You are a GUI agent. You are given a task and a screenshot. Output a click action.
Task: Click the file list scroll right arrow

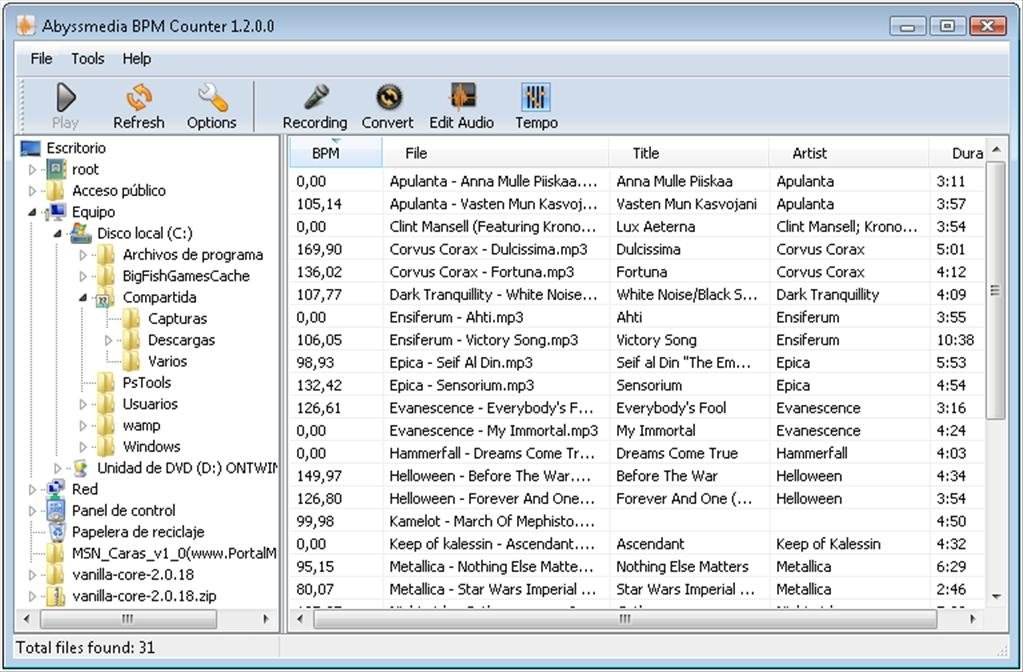click(972, 619)
